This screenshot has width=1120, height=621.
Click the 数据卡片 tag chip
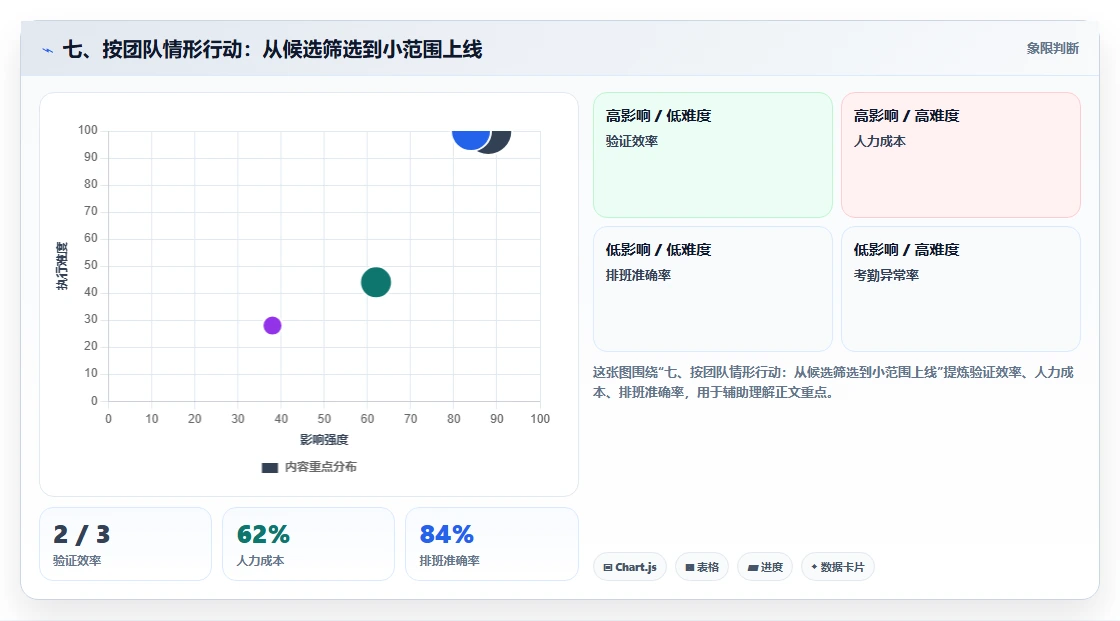pyautogui.click(x=838, y=567)
